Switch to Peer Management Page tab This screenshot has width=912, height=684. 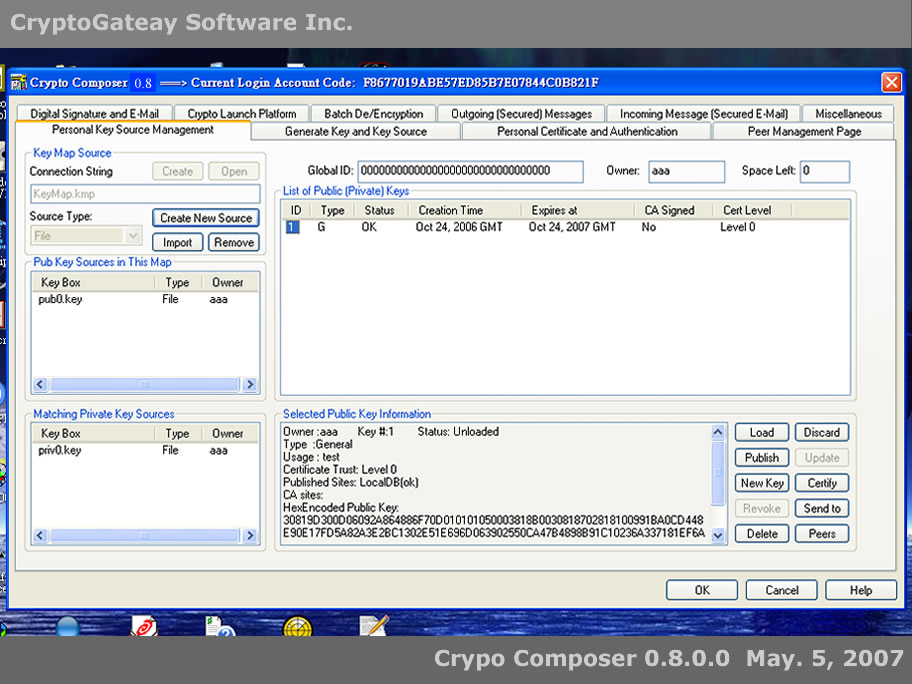(x=804, y=131)
